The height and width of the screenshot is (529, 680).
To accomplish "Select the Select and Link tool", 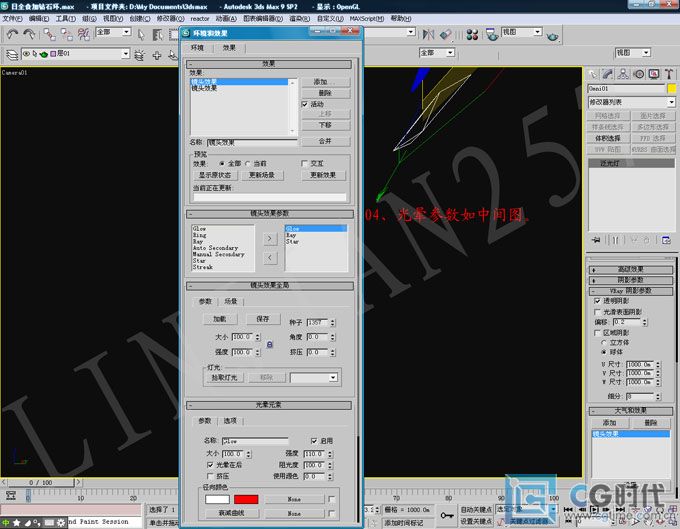I will pyautogui.click(x=49, y=34).
